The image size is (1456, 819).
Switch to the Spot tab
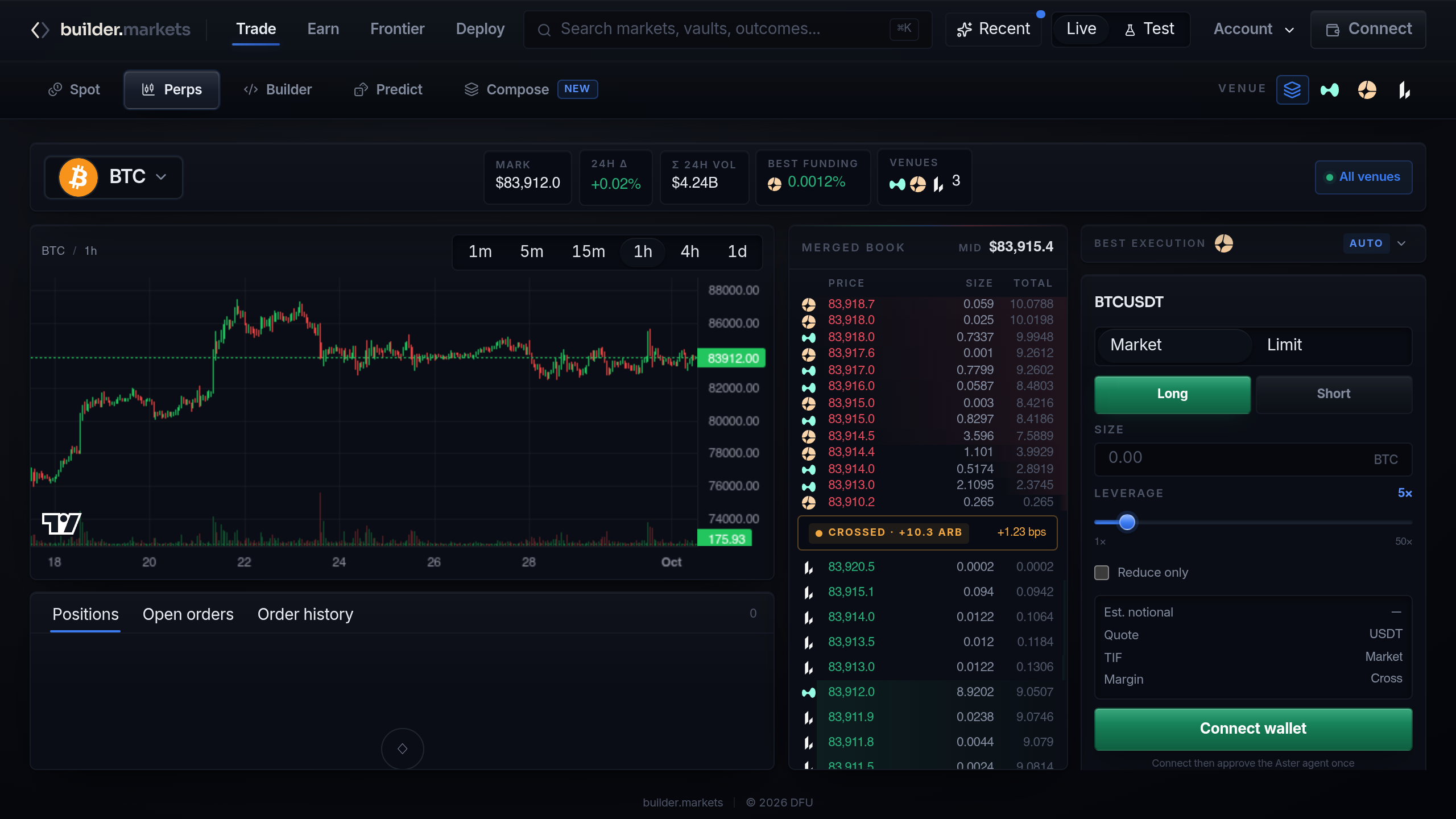tap(74, 90)
